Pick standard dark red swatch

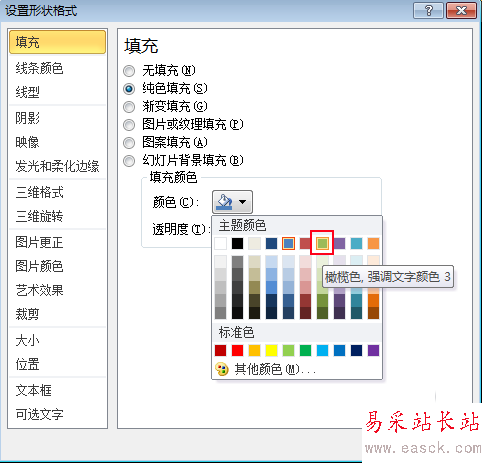click(220, 350)
